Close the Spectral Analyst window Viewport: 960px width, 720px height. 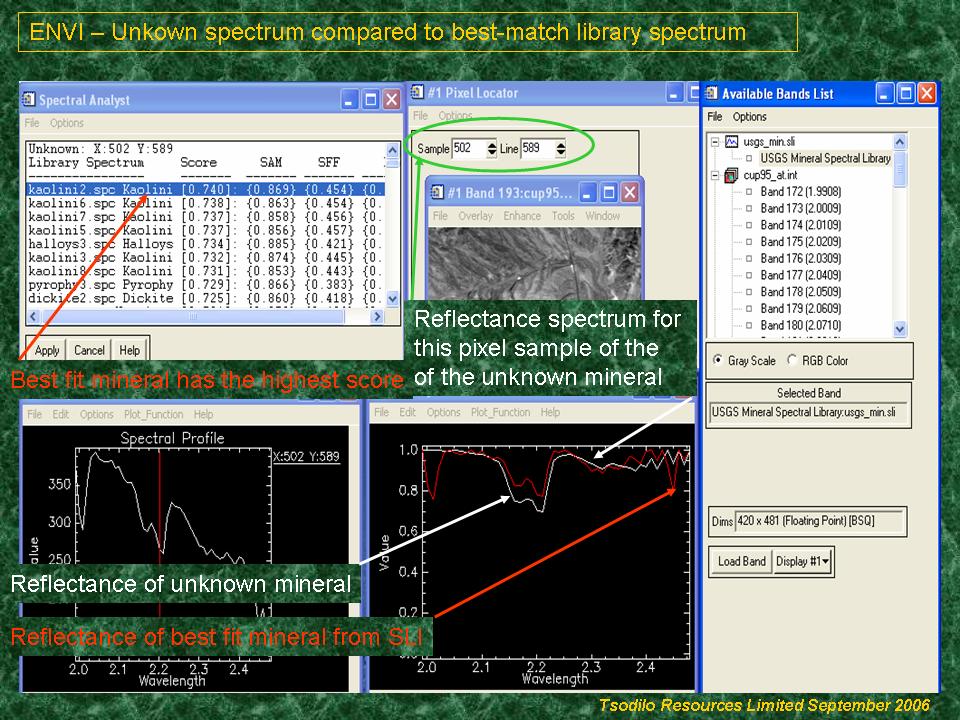(x=392, y=99)
